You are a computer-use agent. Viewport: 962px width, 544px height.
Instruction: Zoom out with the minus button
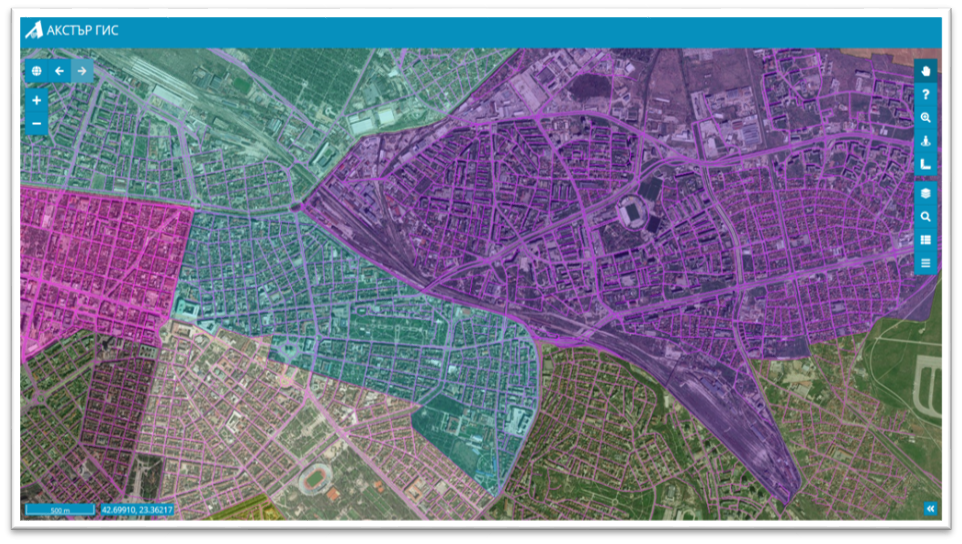37,124
